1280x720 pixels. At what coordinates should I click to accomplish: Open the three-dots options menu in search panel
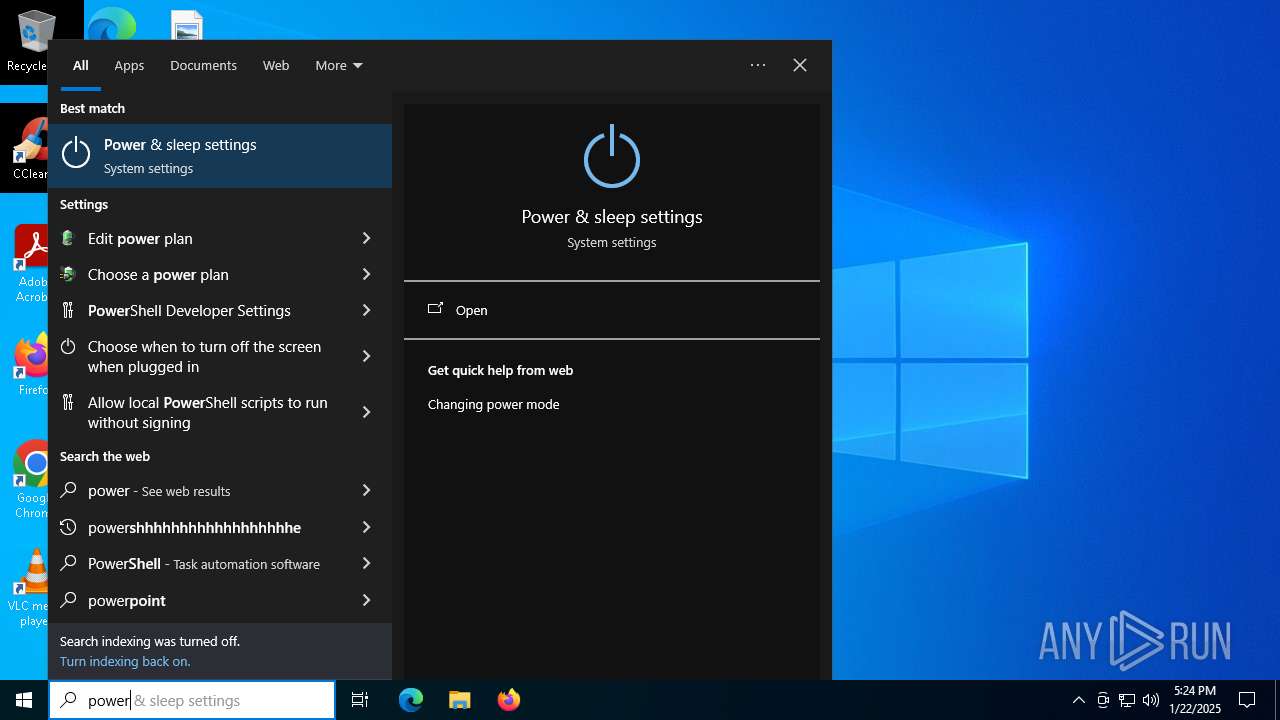[758, 65]
